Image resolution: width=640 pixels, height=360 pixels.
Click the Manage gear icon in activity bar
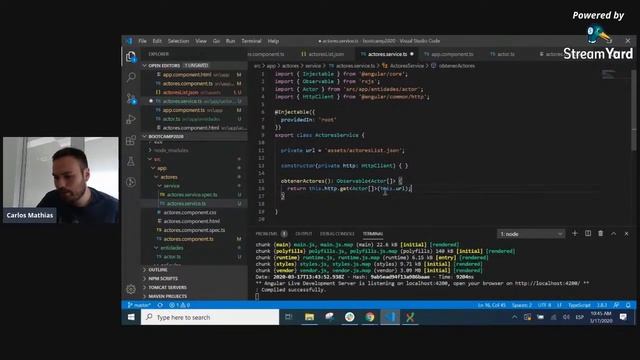[x=131, y=289]
